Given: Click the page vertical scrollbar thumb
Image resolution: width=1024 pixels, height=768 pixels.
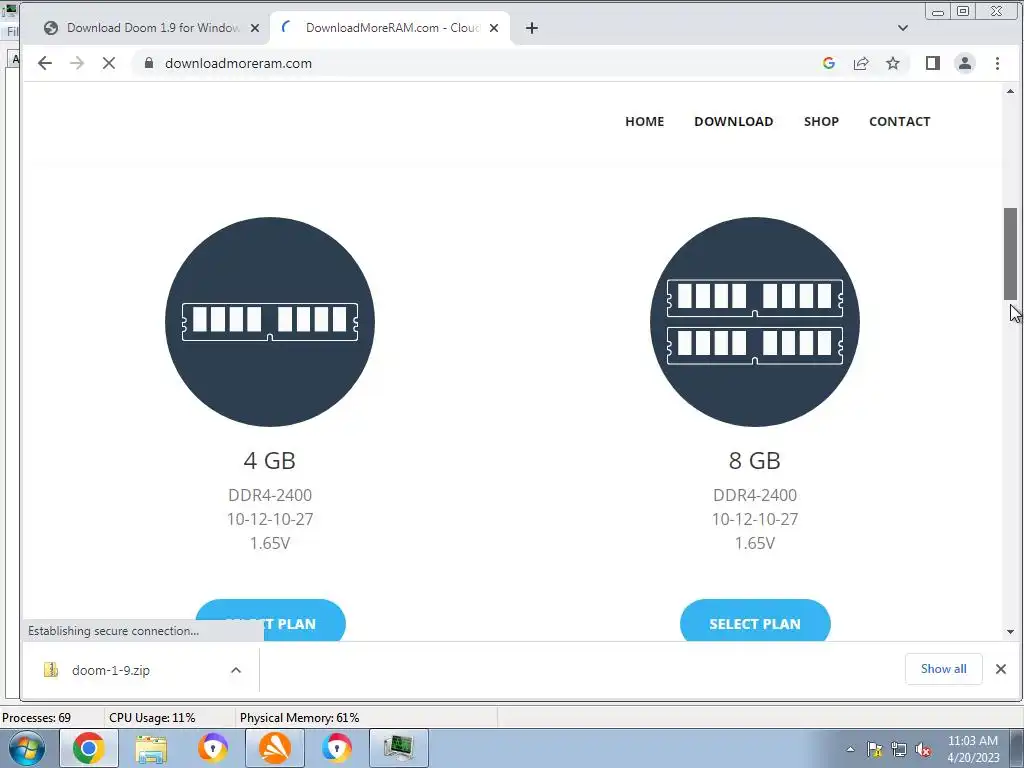Looking at the screenshot, I should pos(1010,253).
